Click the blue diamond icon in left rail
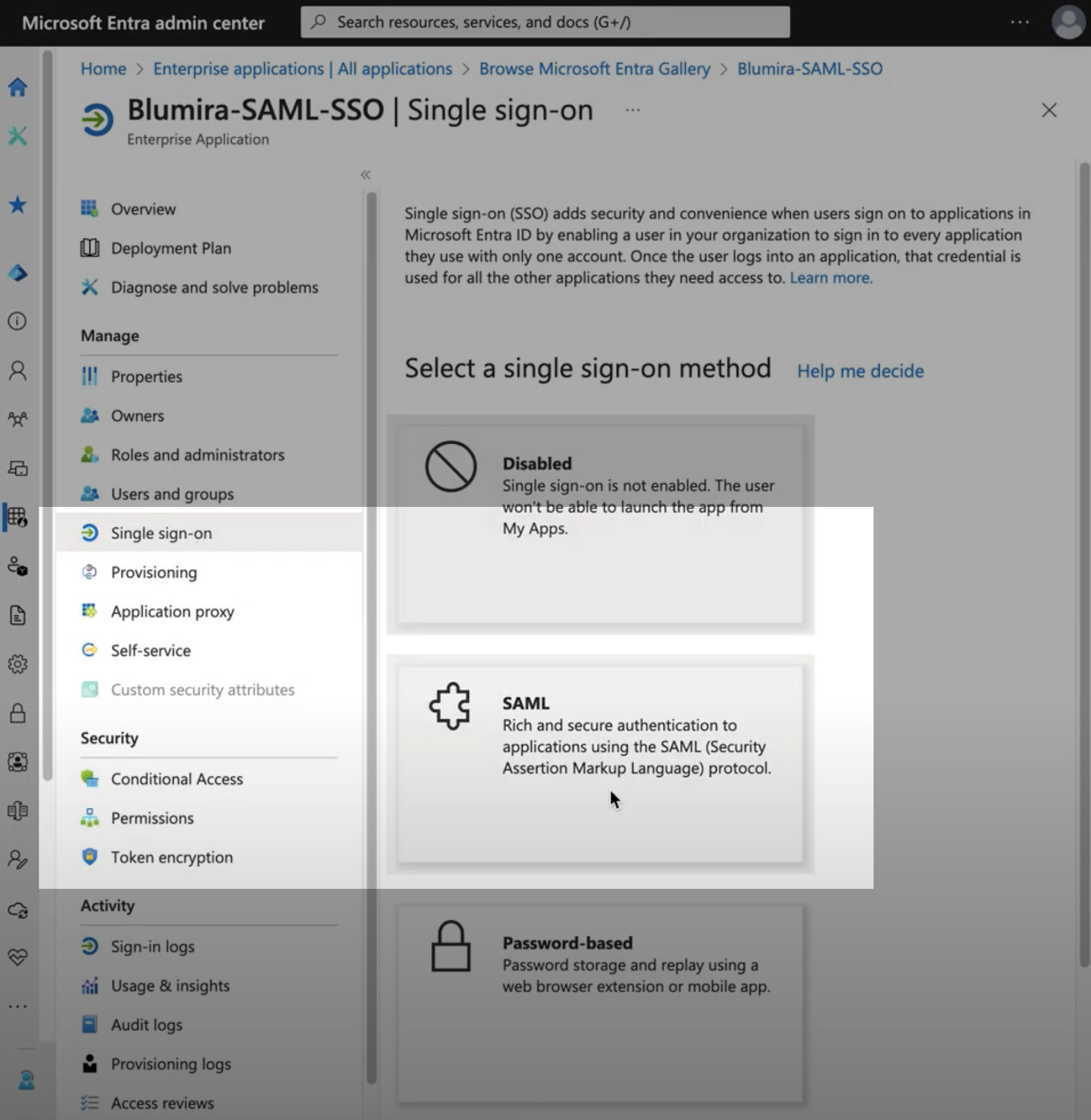Screen dimensions: 1091x1120 point(17,272)
